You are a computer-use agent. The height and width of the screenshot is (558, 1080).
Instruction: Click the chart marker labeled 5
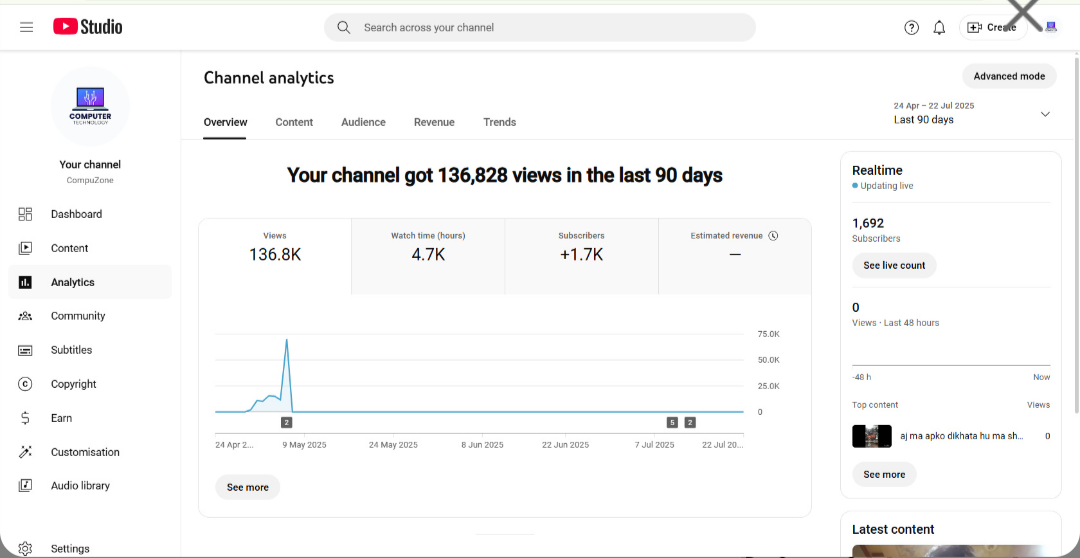point(672,422)
